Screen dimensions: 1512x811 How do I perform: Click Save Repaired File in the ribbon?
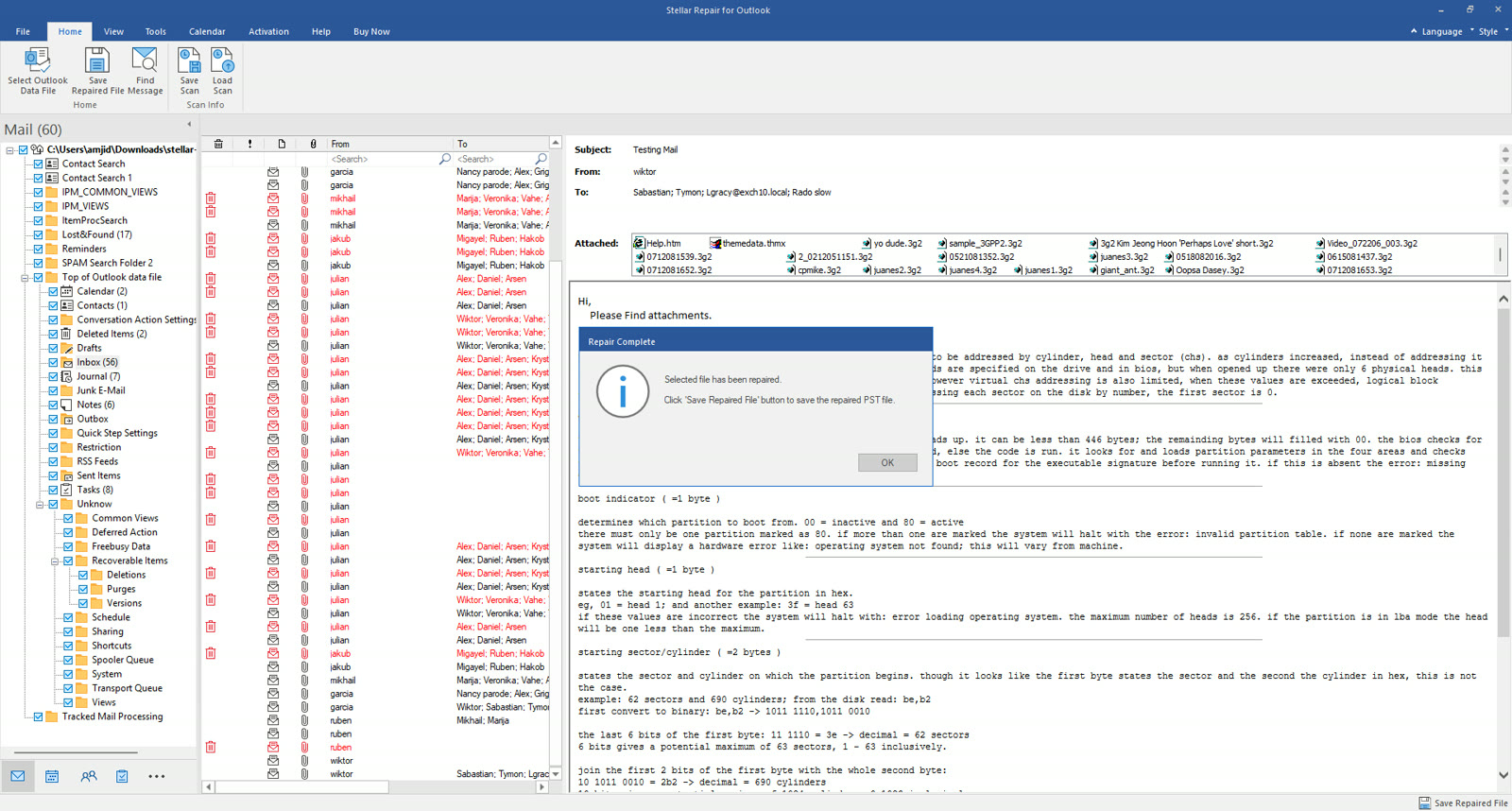[x=97, y=72]
